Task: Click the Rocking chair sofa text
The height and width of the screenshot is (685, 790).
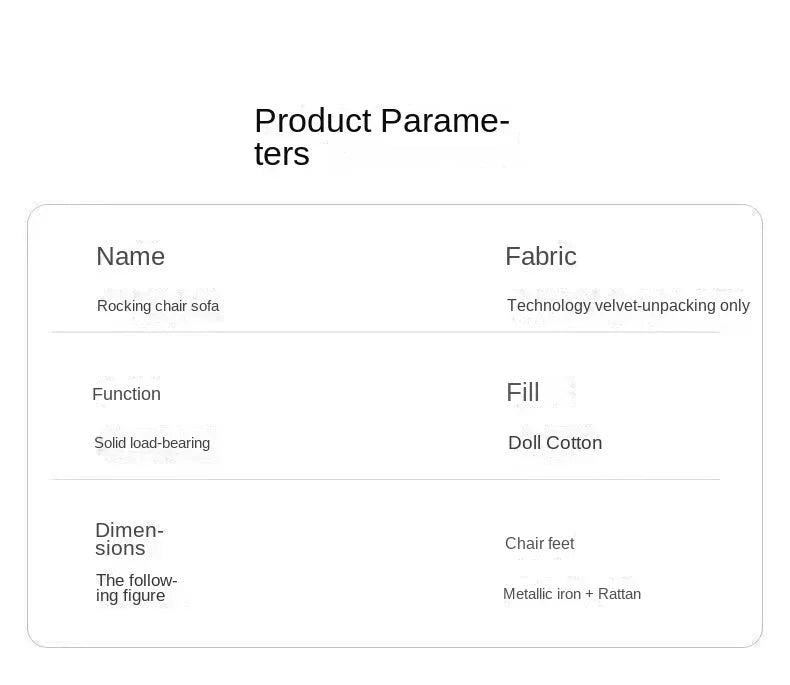Action: [x=158, y=306]
